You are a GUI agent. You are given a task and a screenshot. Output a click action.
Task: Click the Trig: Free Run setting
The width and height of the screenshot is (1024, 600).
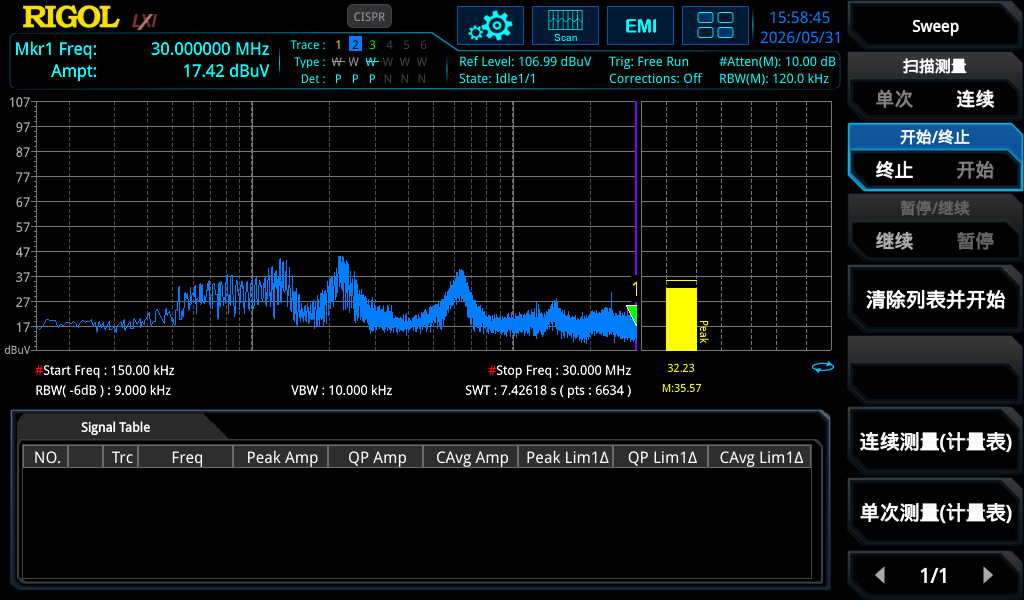(648, 61)
